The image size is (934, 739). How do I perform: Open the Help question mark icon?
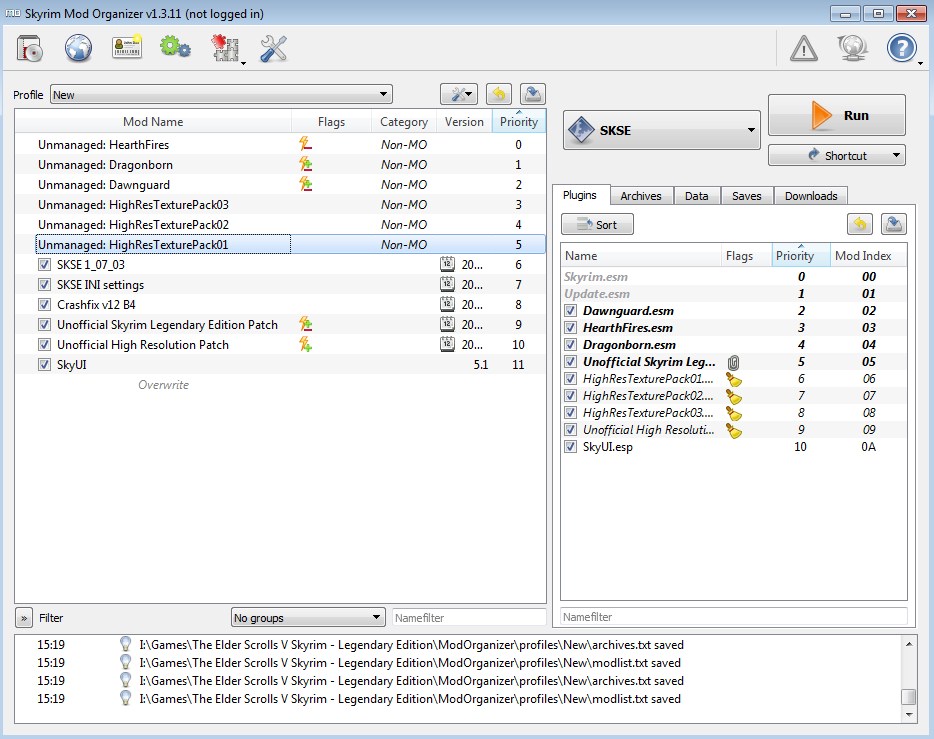[901, 48]
